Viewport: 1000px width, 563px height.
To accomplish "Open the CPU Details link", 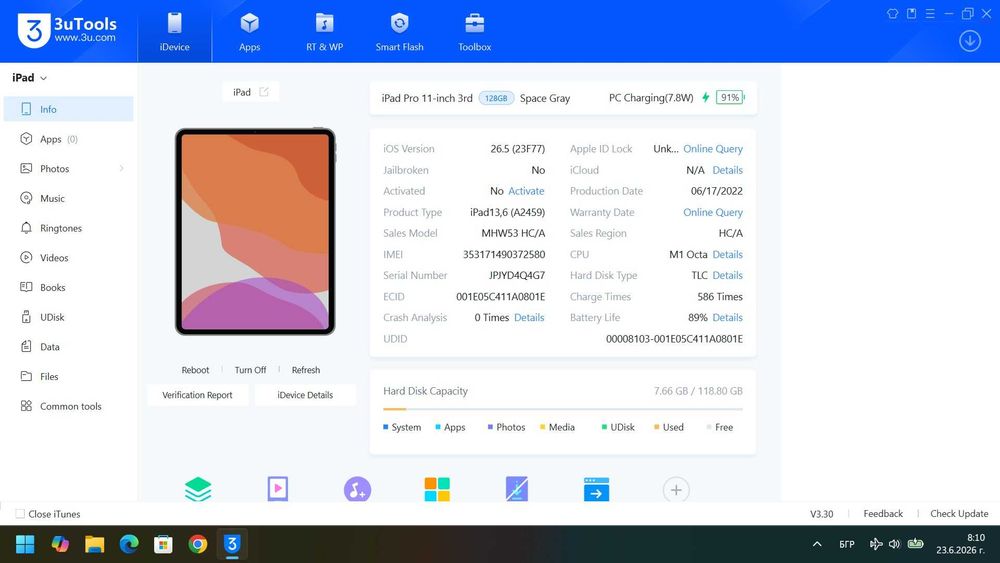I will click(x=728, y=254).
